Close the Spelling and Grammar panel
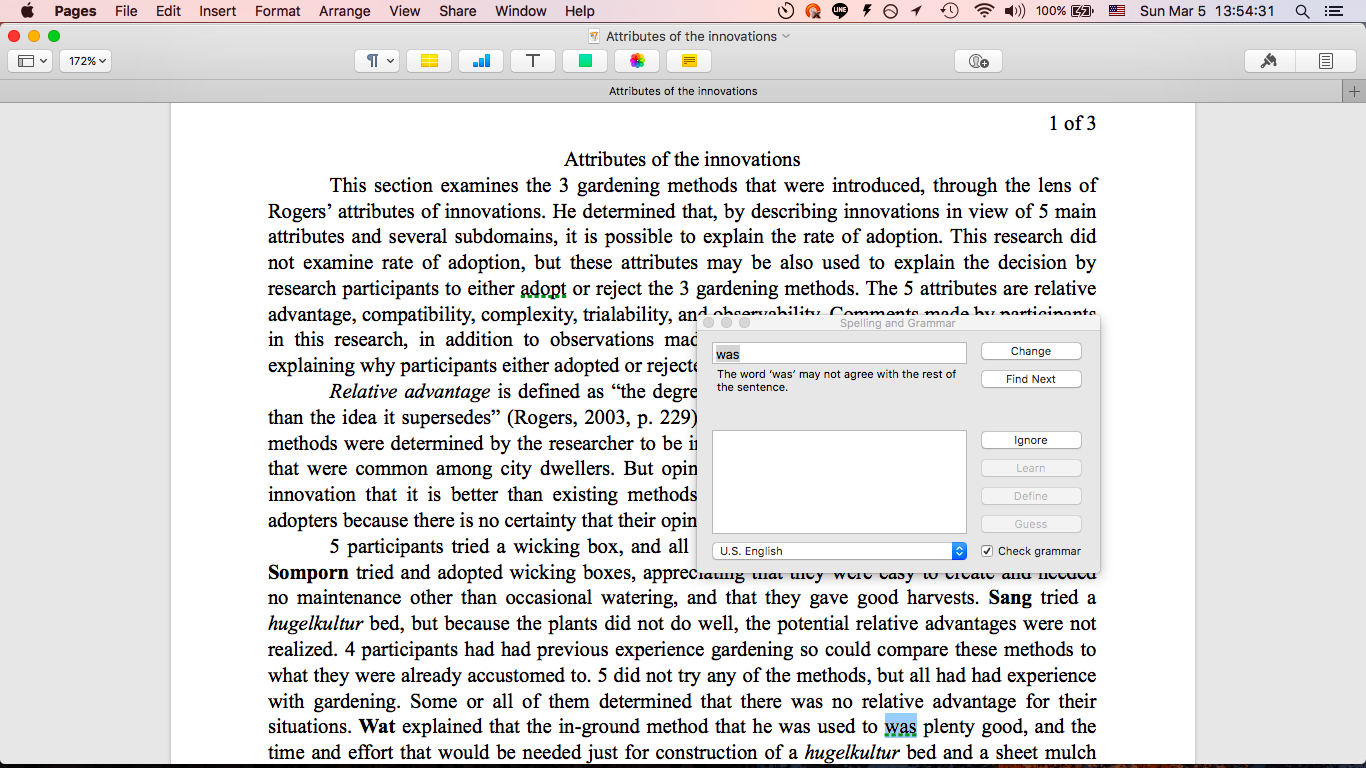Image resolution: width=1366 pixels, height=768 pixels. point(709,323)
